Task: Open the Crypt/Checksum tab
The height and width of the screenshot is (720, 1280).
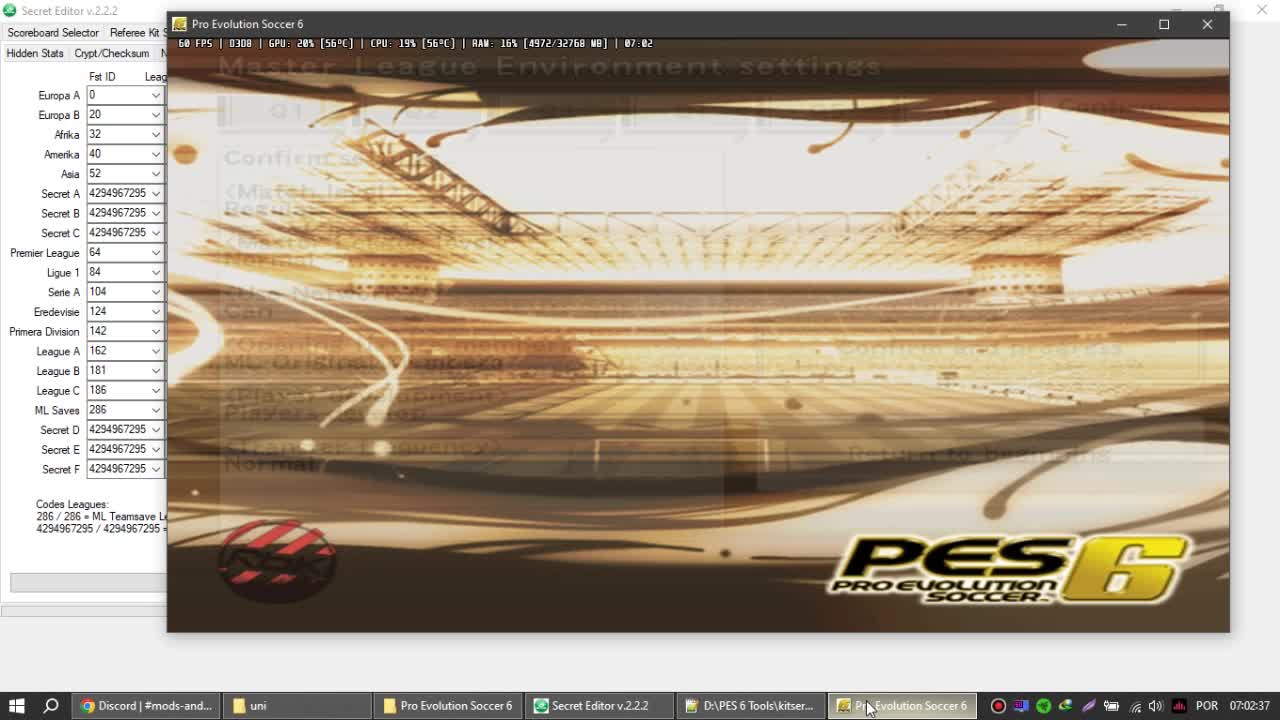Action: (x=112, y=53)
